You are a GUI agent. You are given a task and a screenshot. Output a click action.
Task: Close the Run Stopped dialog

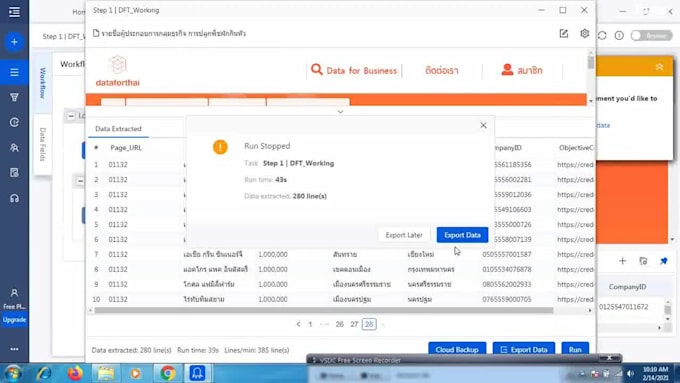click(484, 125)
